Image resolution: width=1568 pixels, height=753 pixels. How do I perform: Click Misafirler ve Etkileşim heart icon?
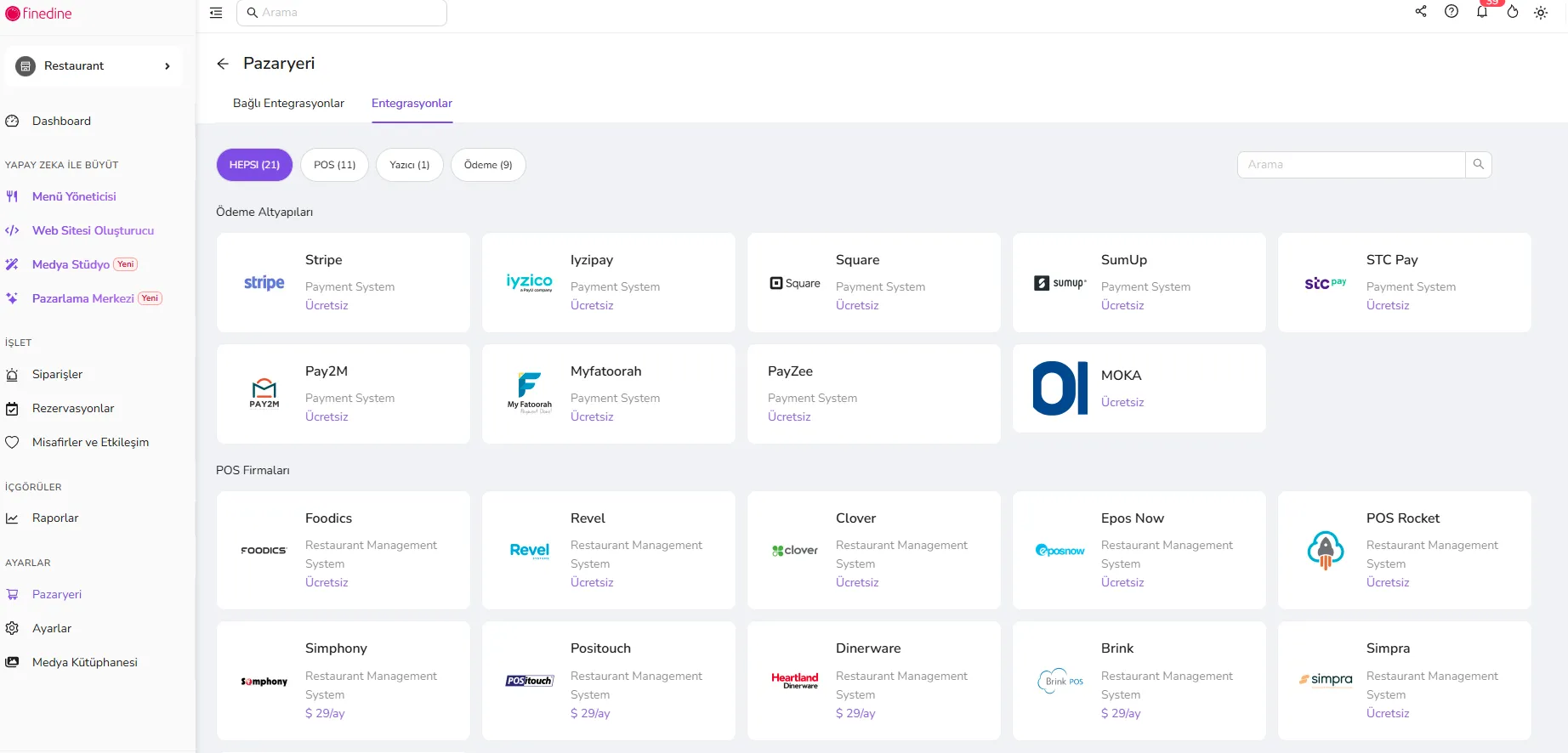point(12,443)
